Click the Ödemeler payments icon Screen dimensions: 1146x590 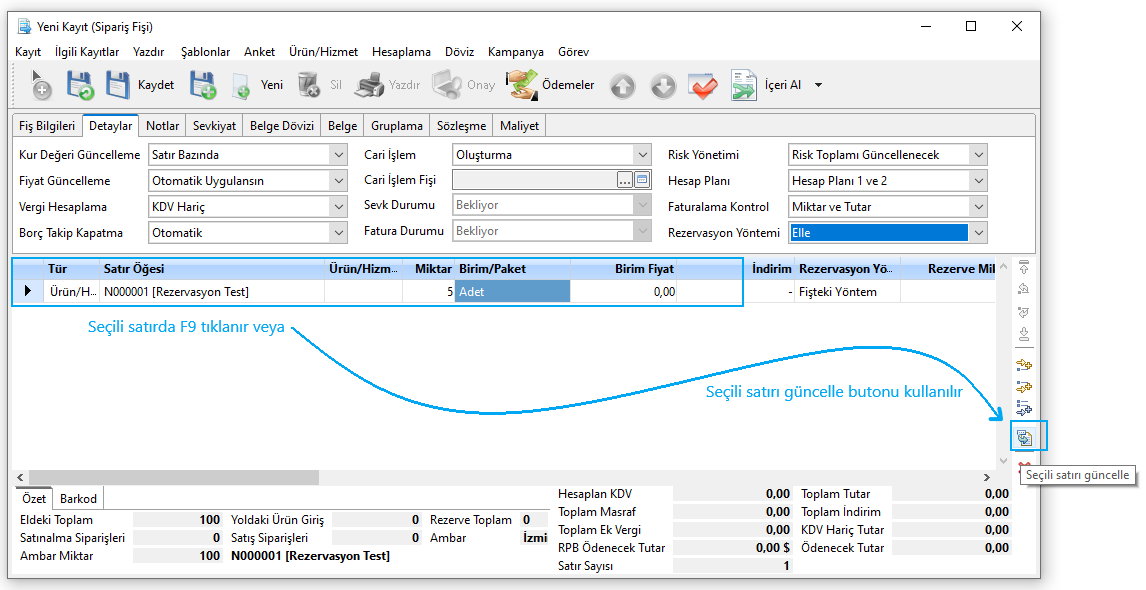521,86
